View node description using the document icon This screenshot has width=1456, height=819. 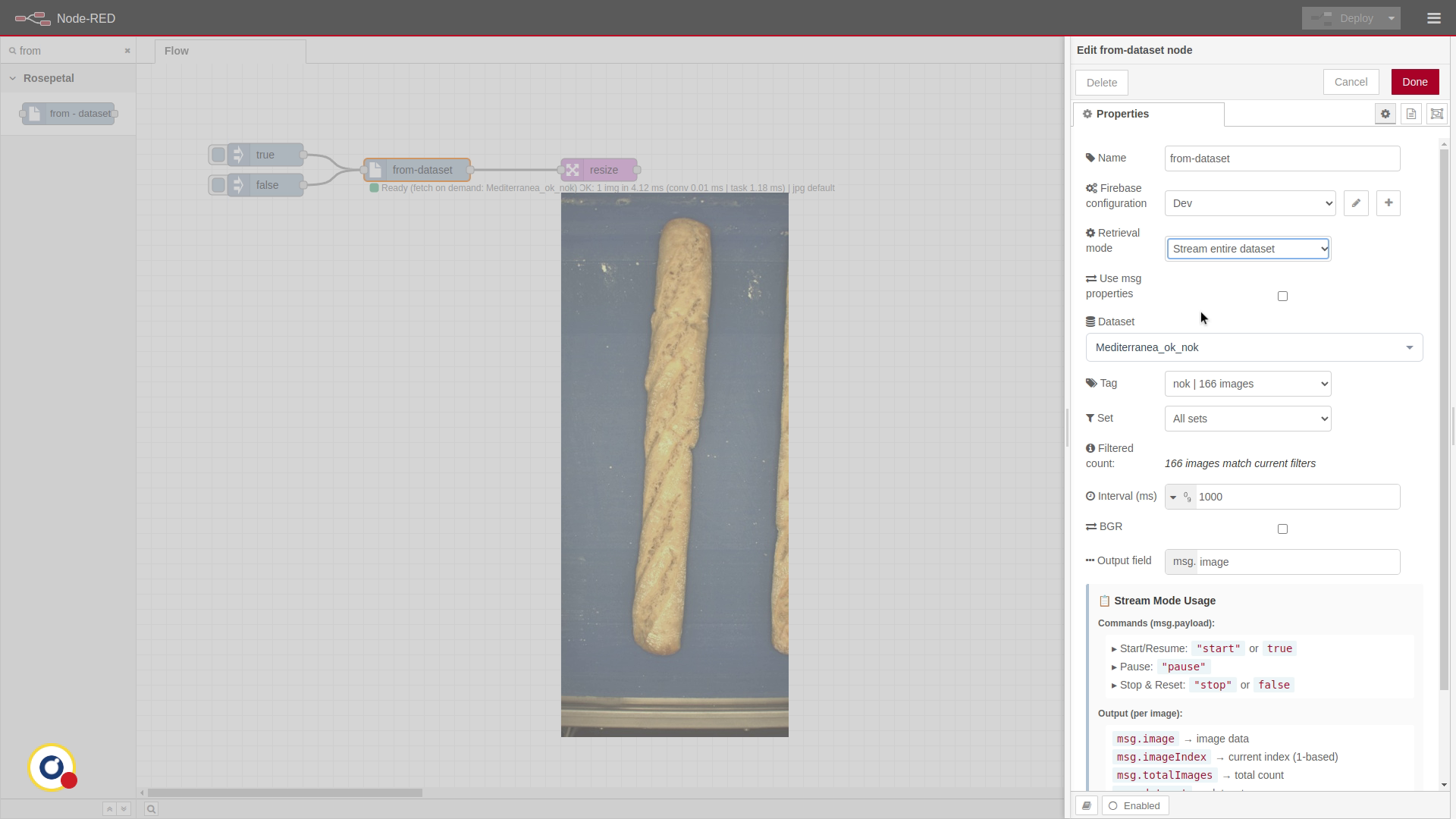click(1410, 114)
